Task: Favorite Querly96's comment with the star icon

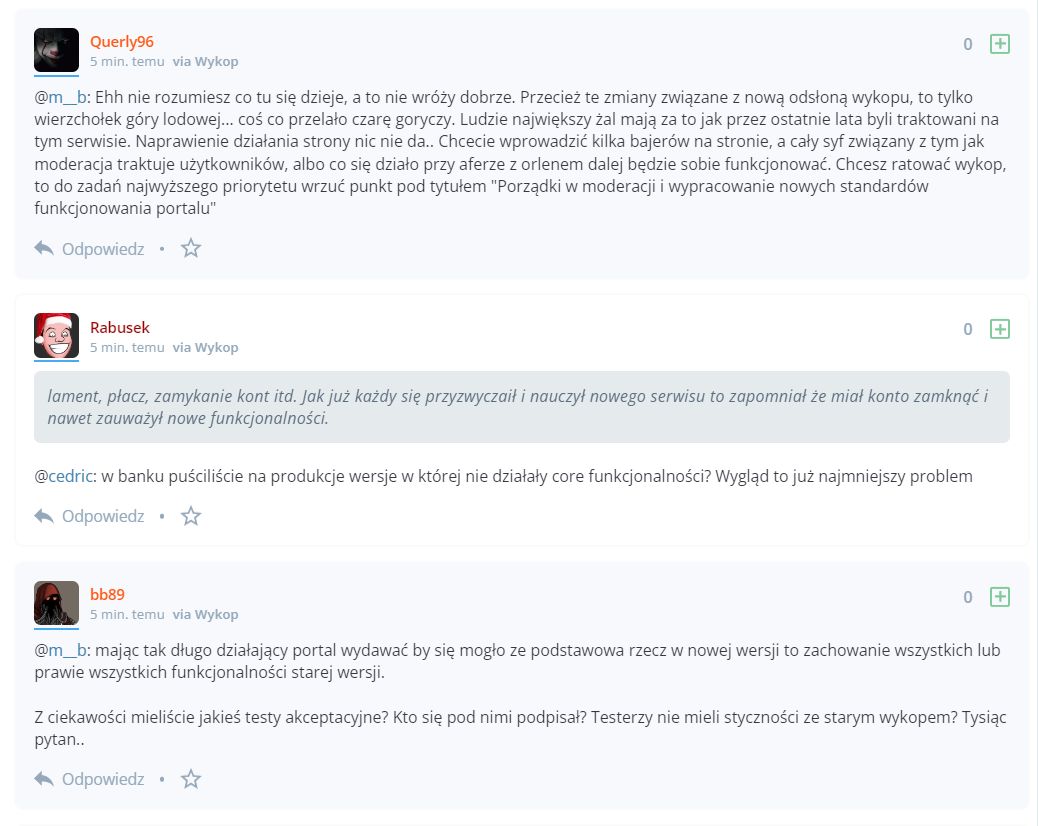Action: 191,248
